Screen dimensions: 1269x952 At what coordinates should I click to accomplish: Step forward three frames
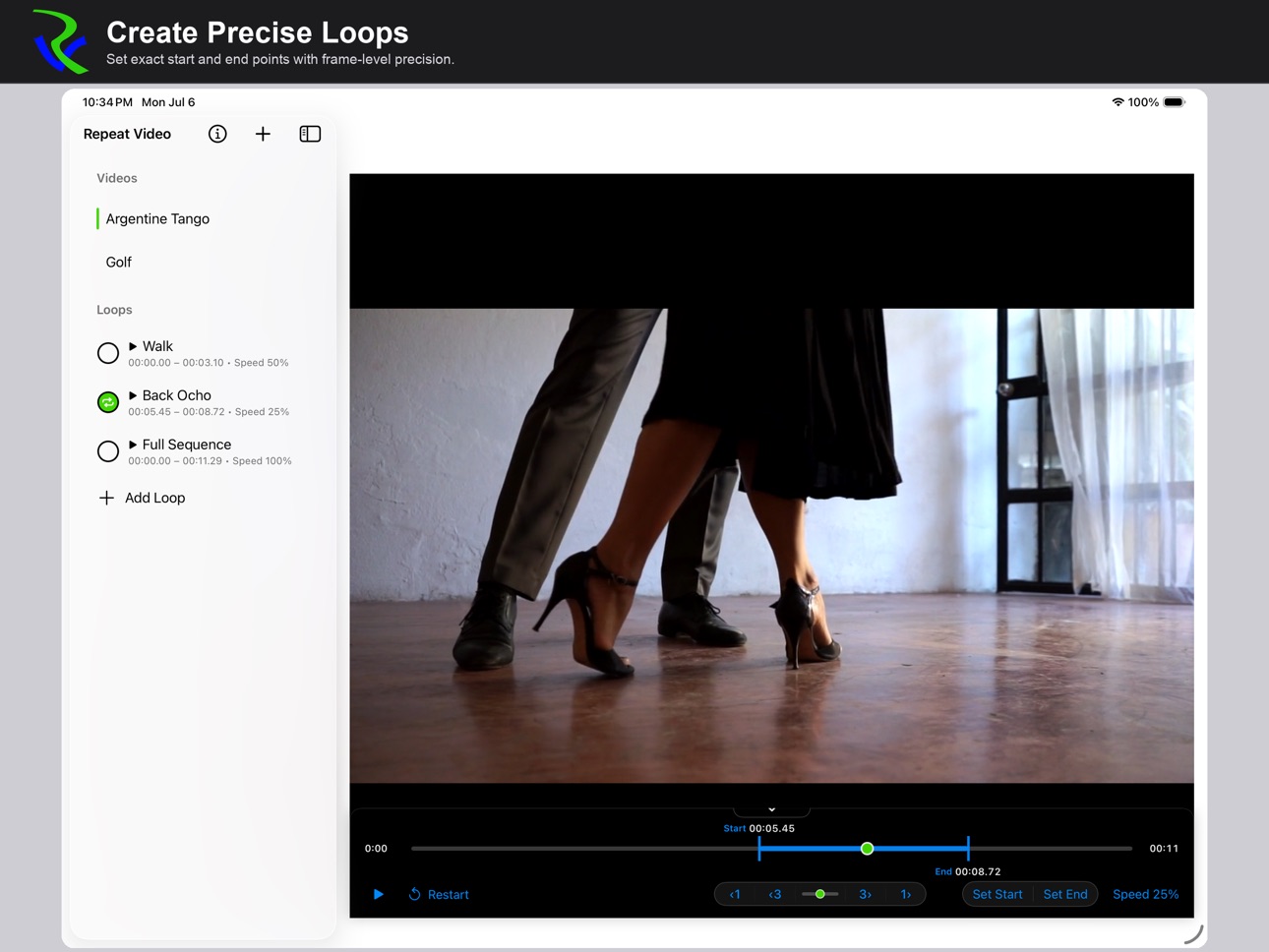click(x=866, y=894)
